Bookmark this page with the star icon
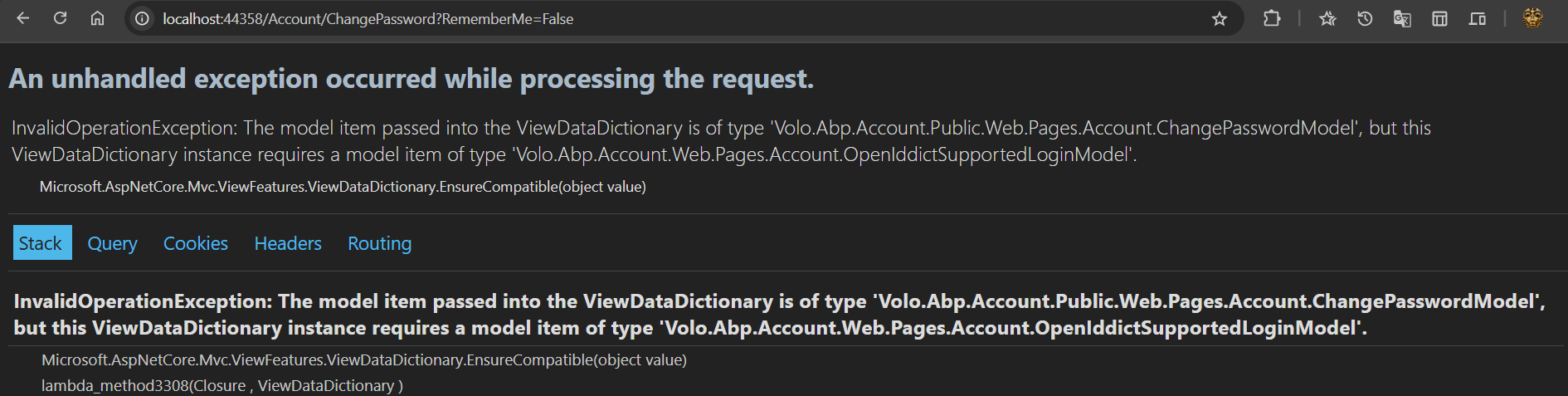Image resolution: width=1568 pixels, height=396 pixels. coord(1219,18)
